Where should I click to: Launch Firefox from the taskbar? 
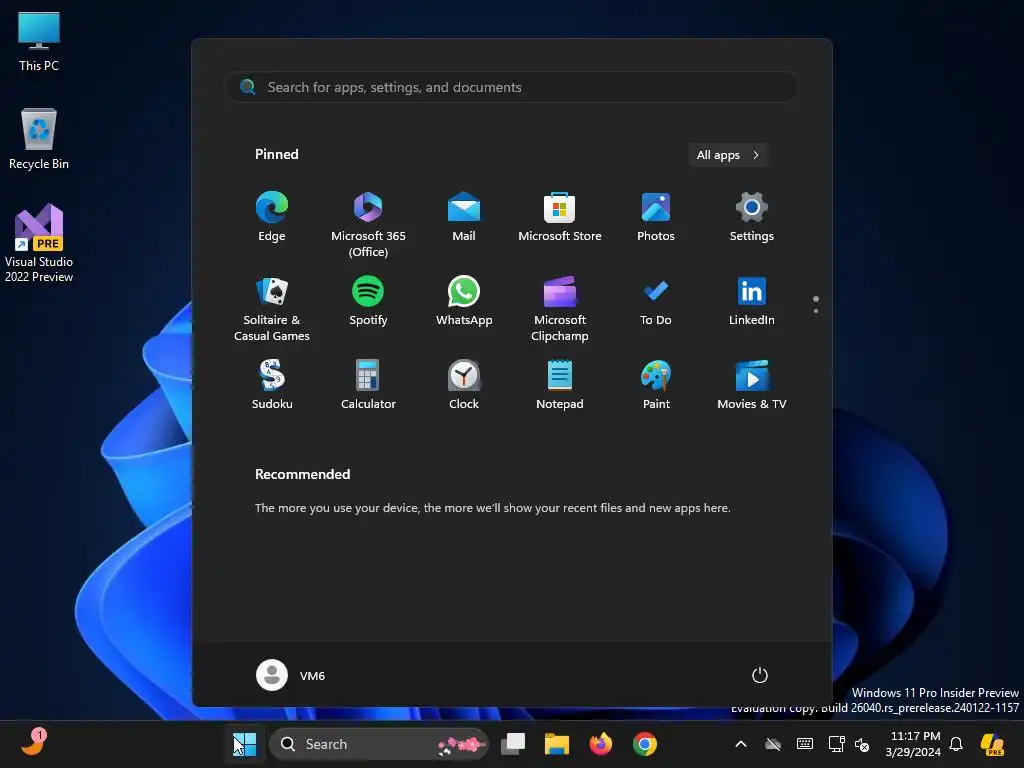coord(601,744)
